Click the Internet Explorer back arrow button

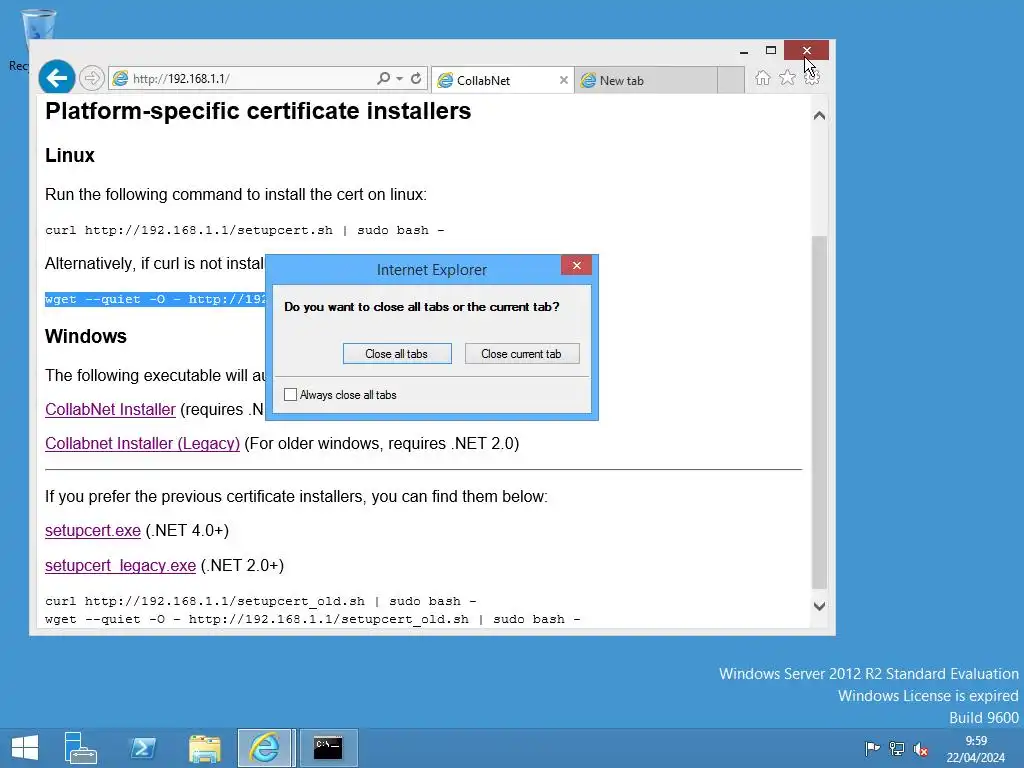(57, 78)
